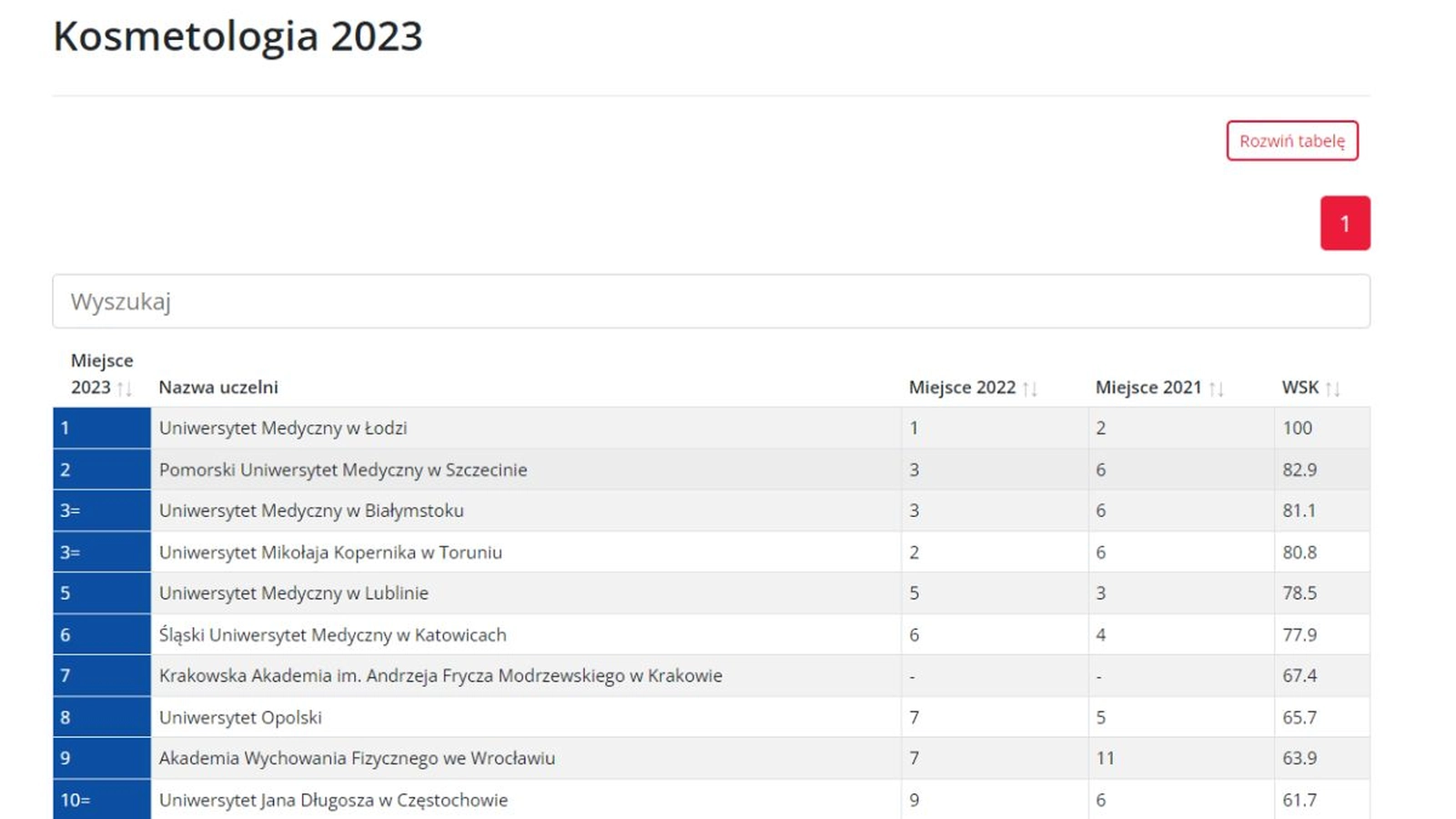Sort by Miejsce 2021 arrows icon

pyautogui.click(x=1216, y=389)
